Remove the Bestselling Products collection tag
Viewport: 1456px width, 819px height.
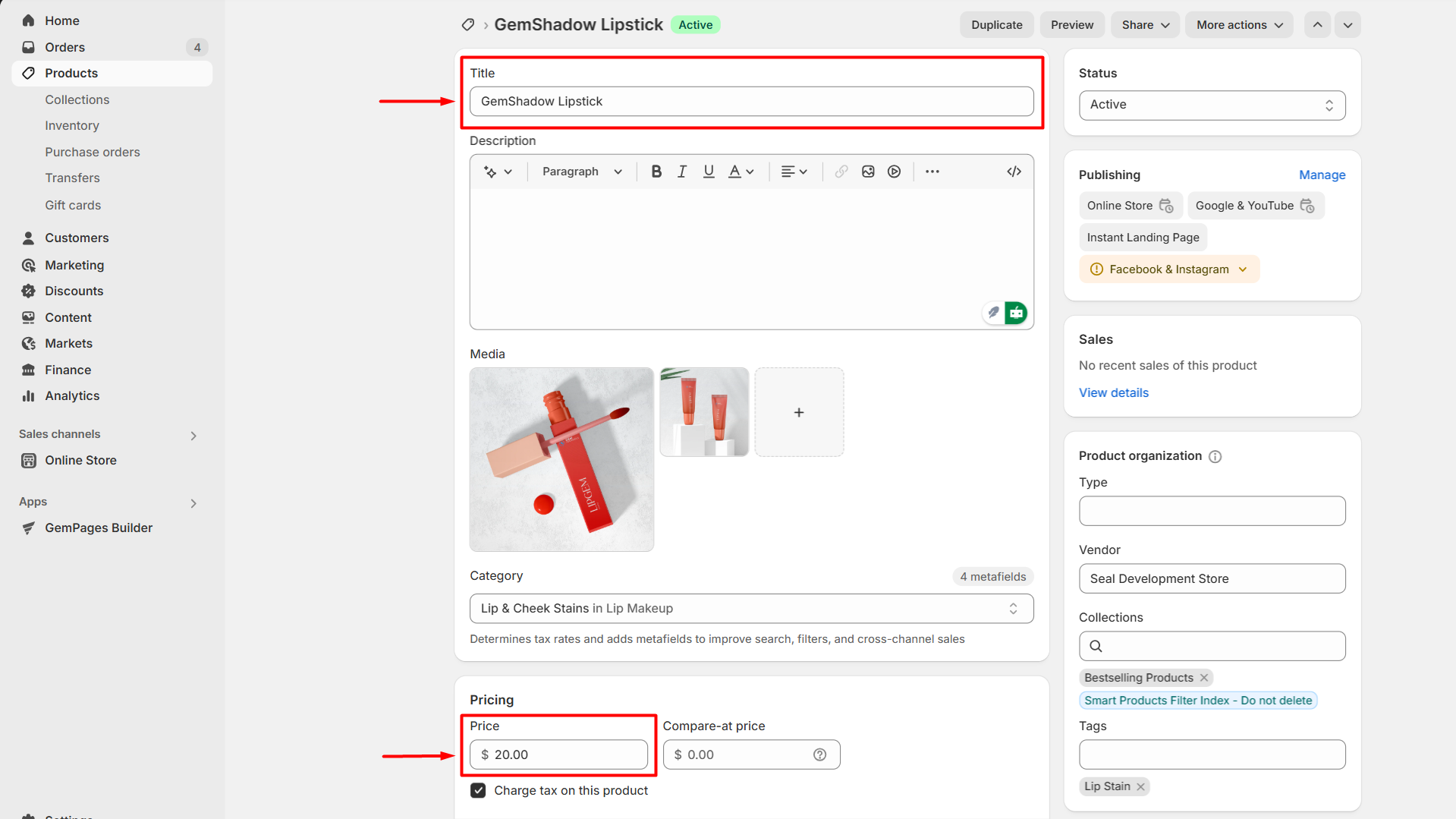click(x=1204, y=678)
